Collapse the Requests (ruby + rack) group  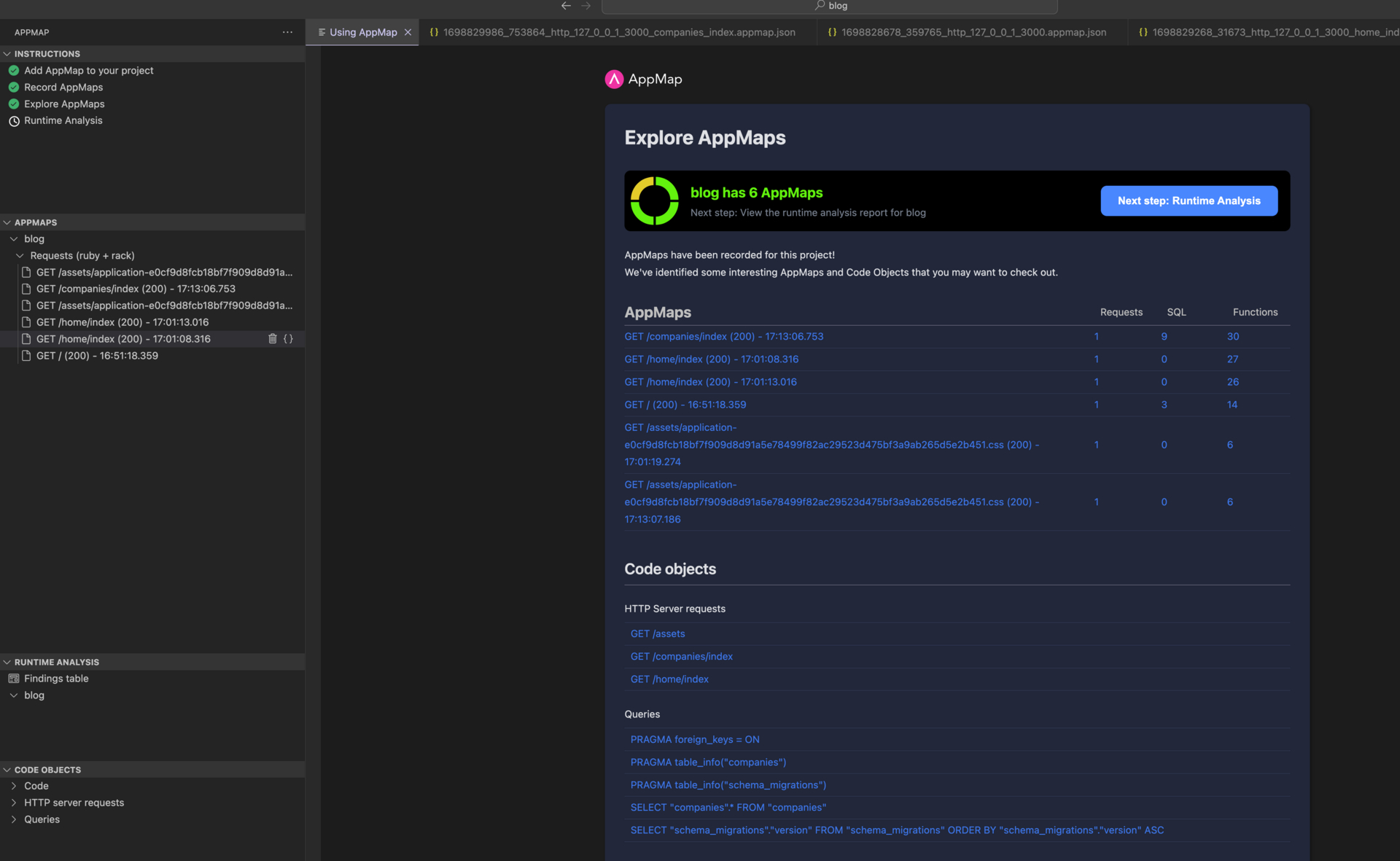tap(20, 256)
